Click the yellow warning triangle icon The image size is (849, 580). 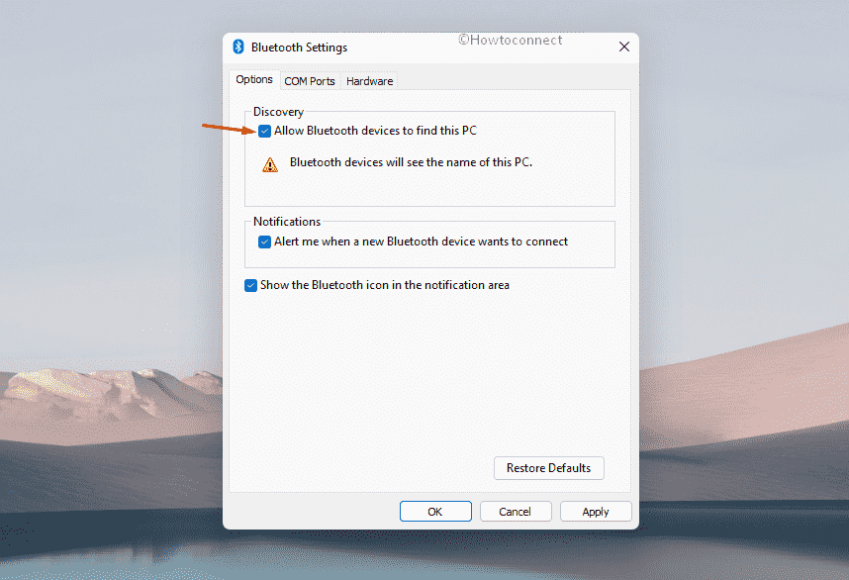click(x=269, y=163)
